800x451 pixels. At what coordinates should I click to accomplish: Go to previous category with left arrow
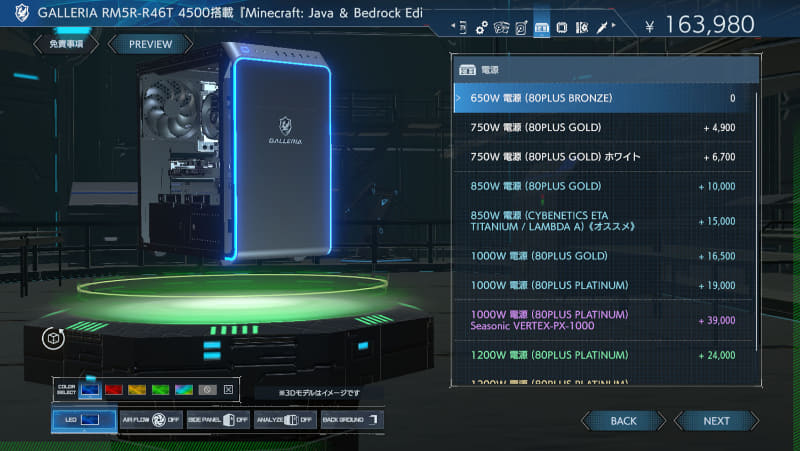(453, 26)
